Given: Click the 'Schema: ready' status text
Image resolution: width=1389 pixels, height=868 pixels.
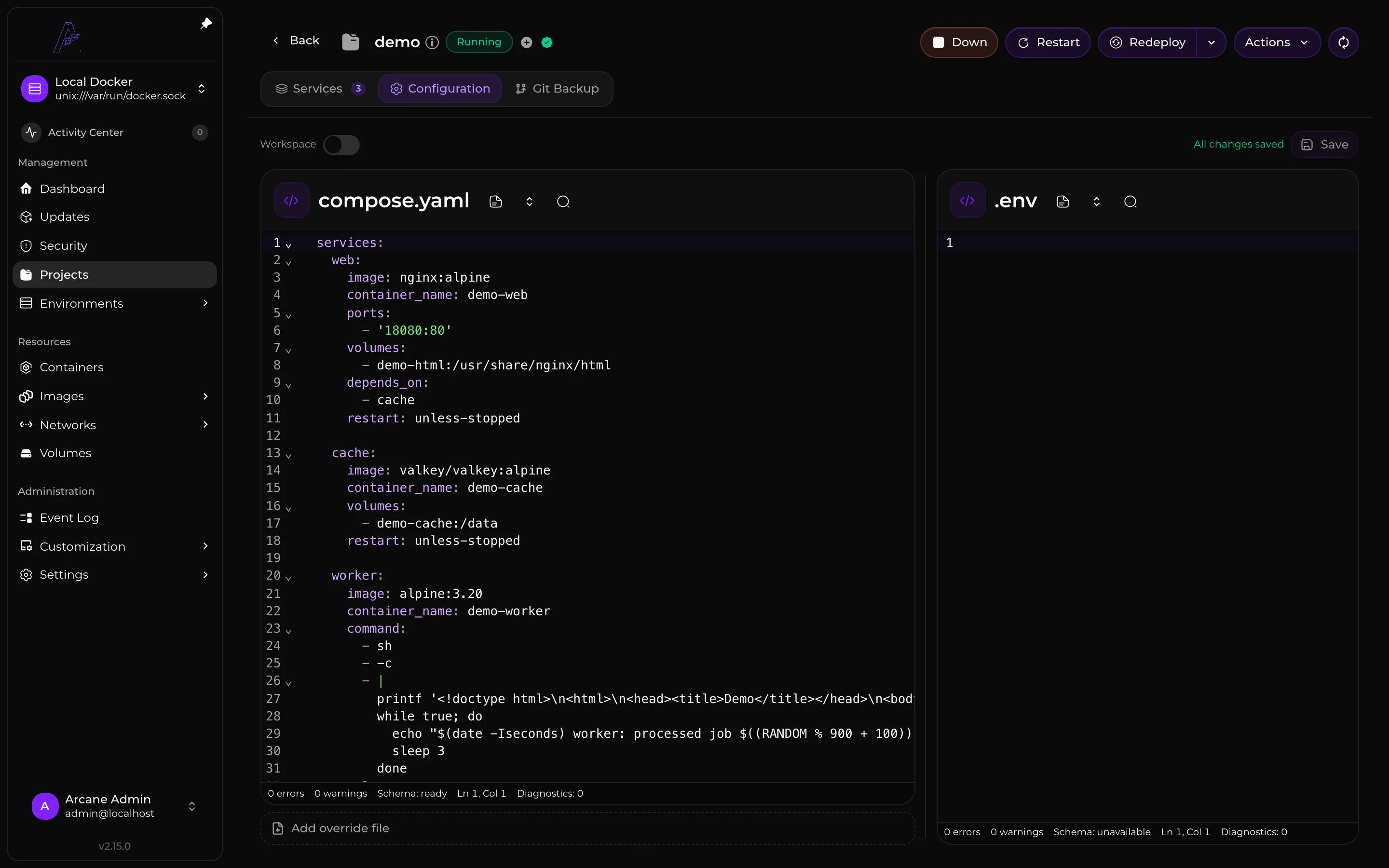Looking at the screenshot, I should [412, 793].
